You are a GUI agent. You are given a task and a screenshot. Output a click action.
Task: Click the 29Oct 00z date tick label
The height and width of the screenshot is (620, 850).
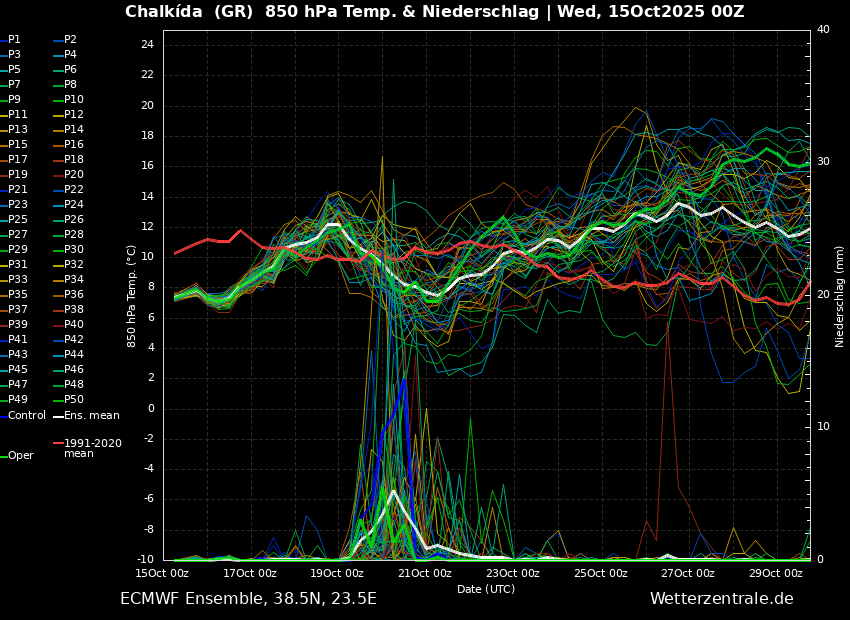pos(776,573)
